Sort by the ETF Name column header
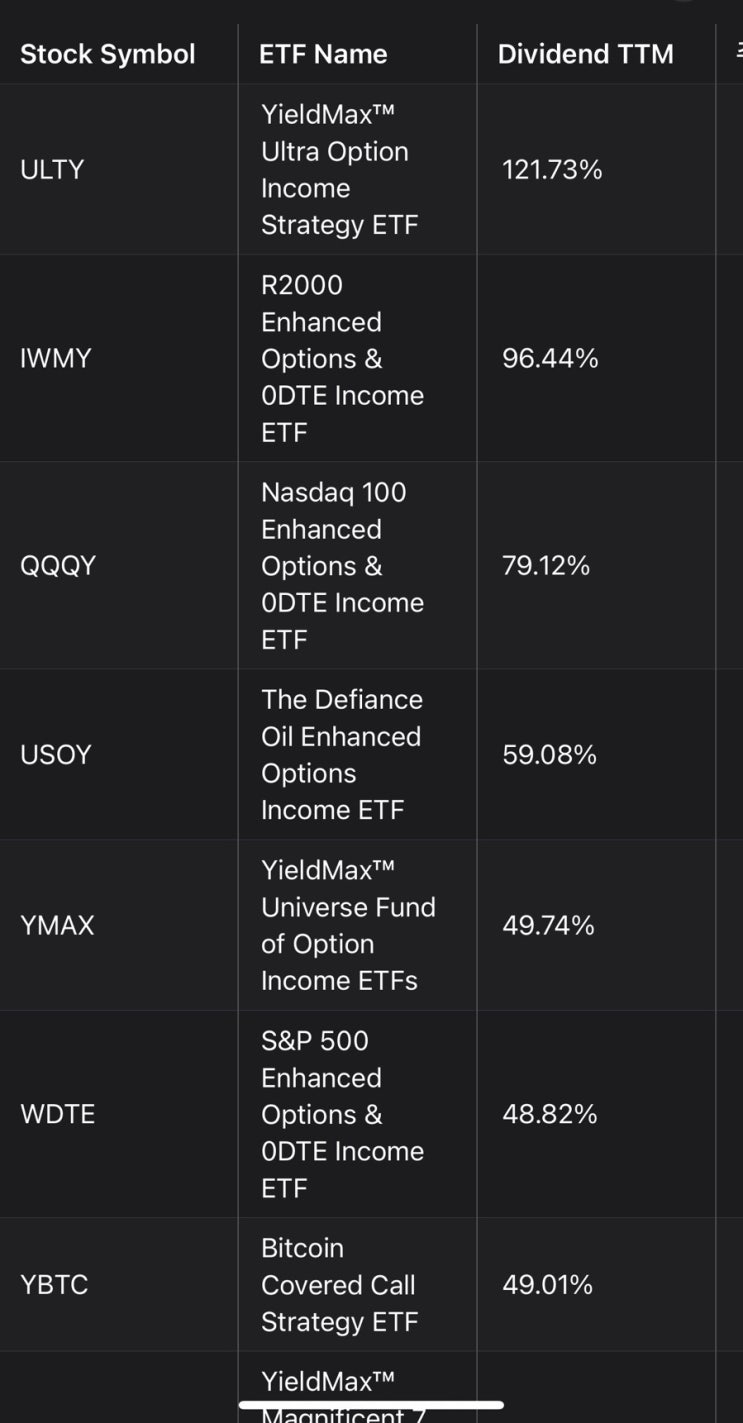Screen dimensions: 743x1423 click(323, 54)
